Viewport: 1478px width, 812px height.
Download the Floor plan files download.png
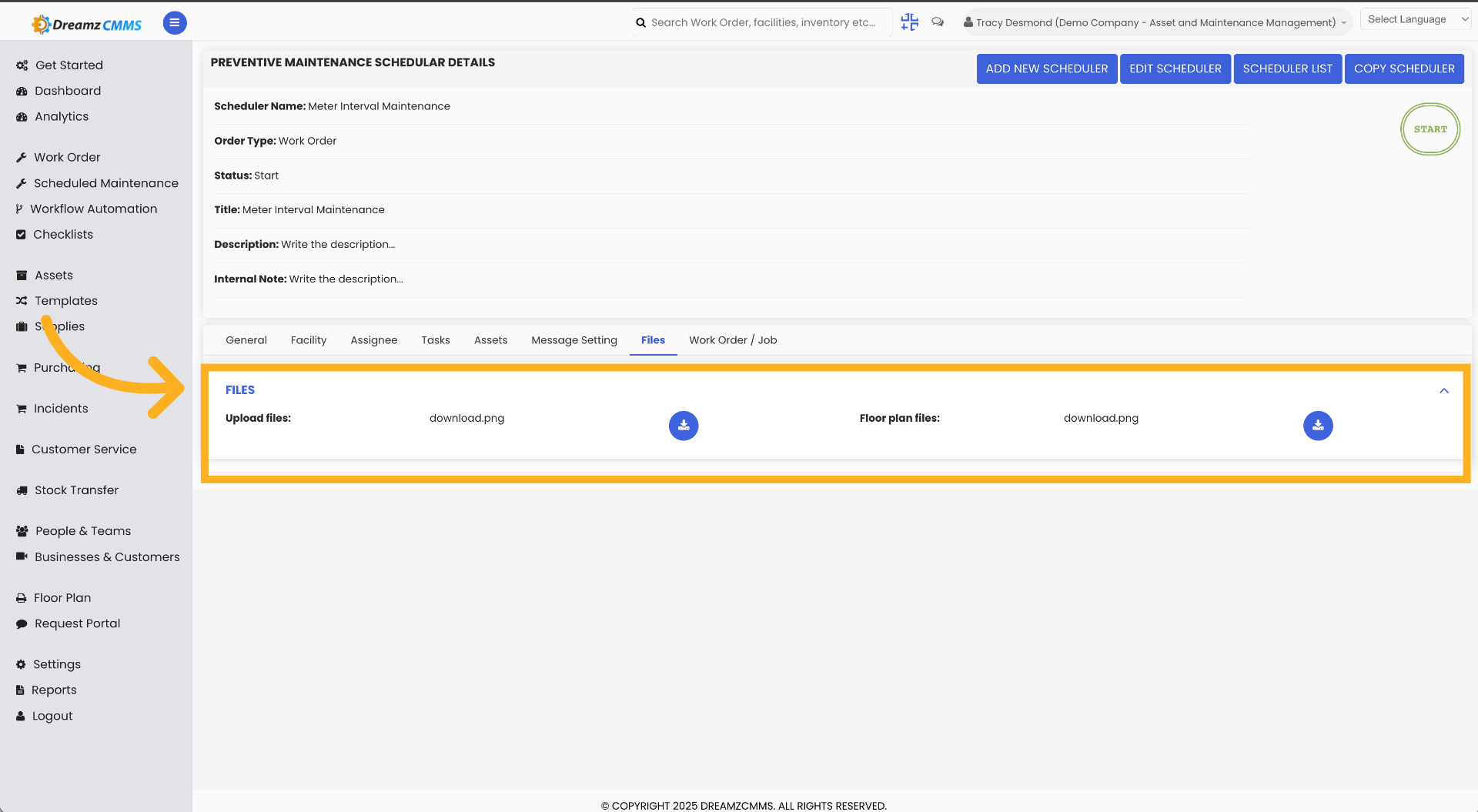pyautogui.click(x=1318, y=426)
